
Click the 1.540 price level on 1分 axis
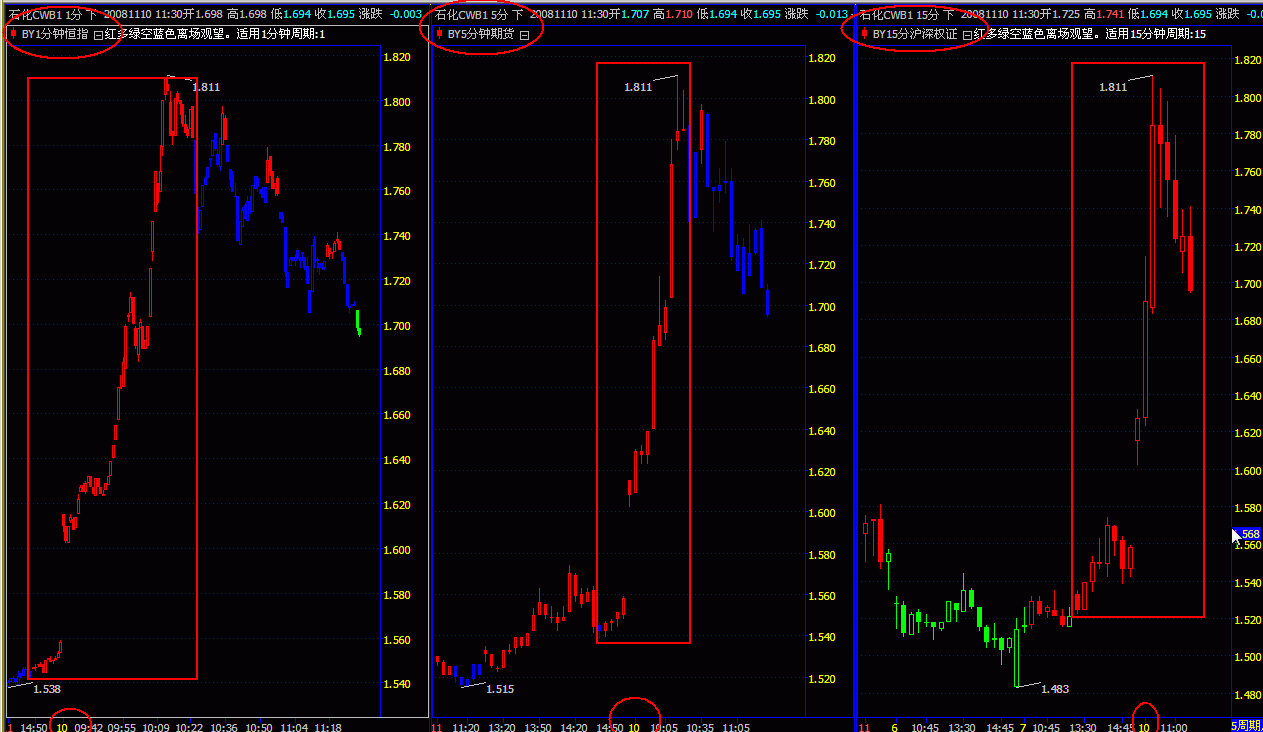(x=398, y=685)
